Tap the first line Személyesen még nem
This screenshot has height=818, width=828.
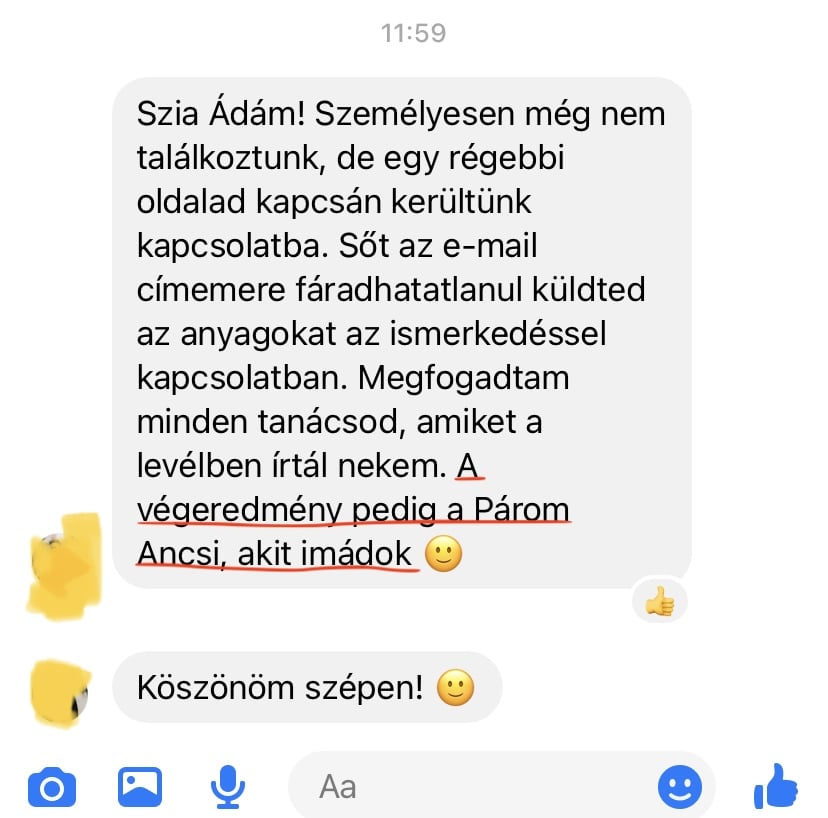pyautogui.click(x=490, y=114)
